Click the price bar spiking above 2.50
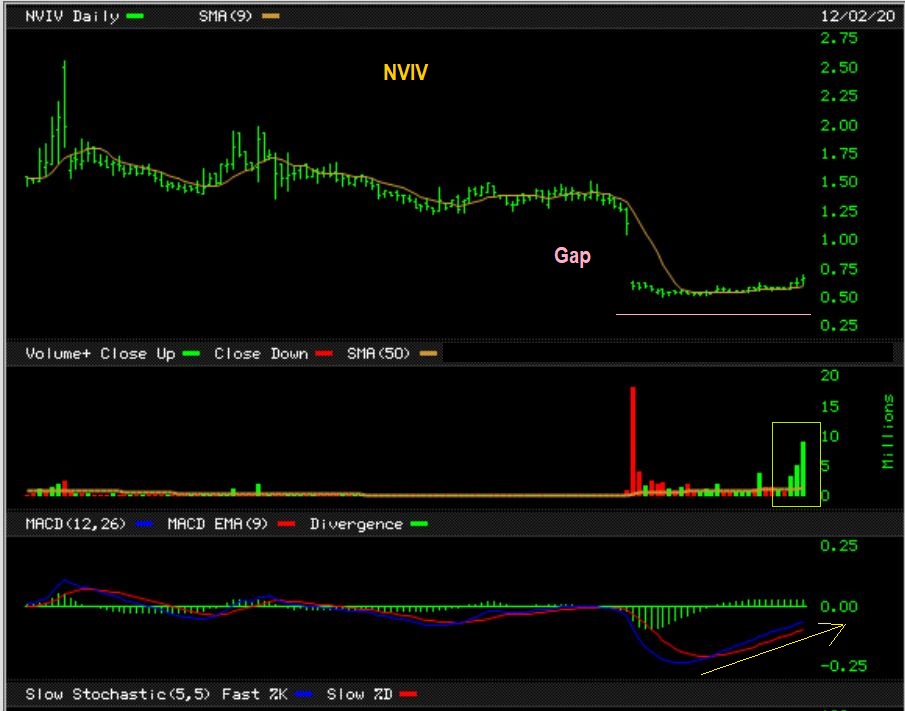 (64, 104)
